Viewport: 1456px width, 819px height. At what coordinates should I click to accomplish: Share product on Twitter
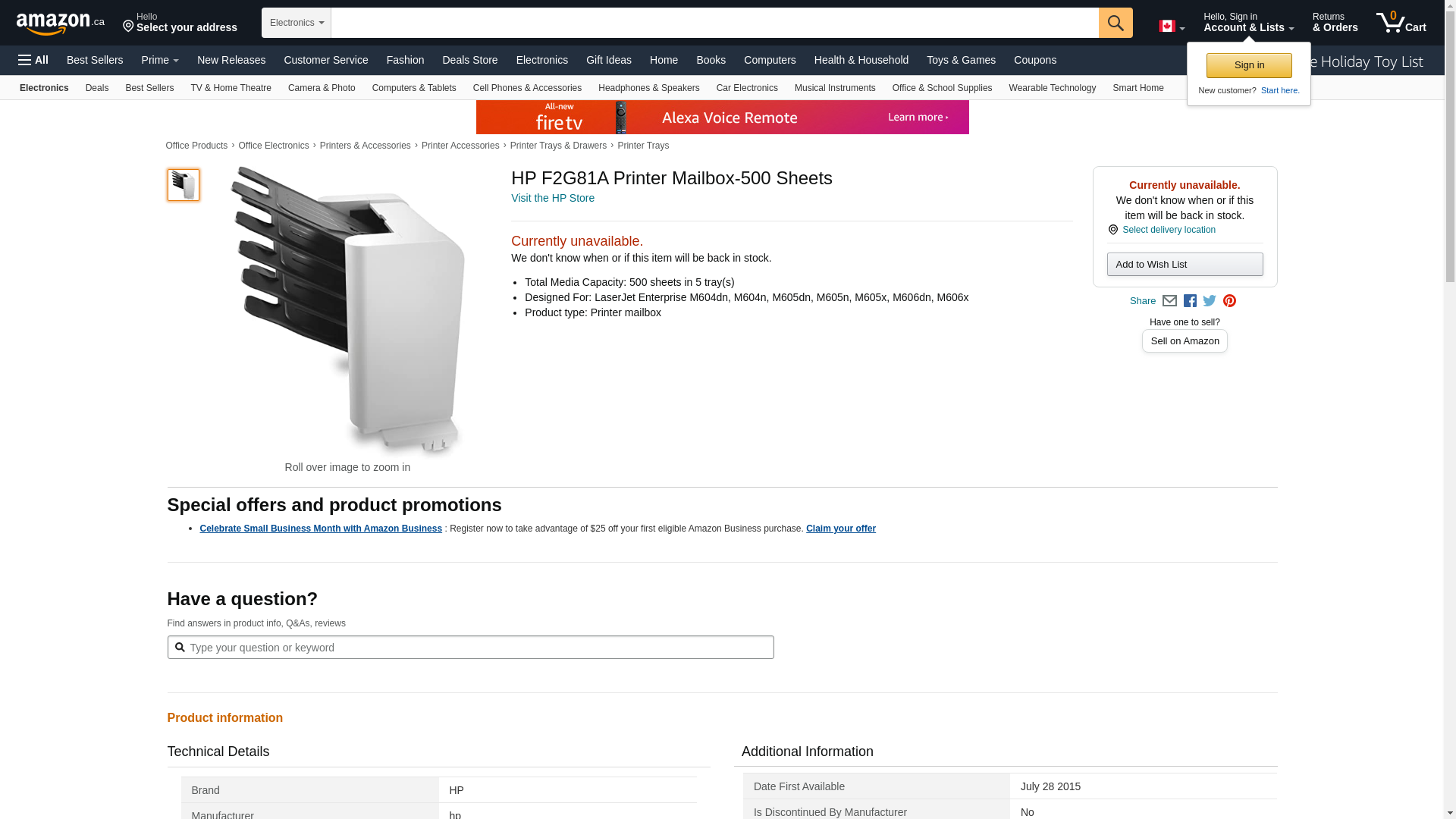coord(1210,301)
